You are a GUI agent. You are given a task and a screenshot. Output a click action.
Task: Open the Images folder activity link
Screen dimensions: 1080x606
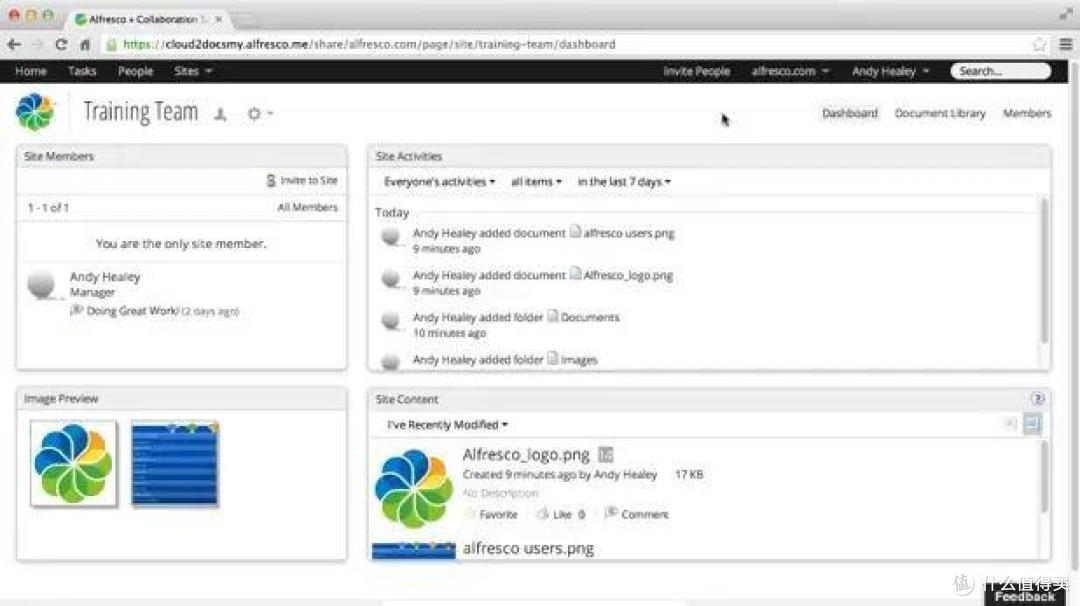[x=579, y=360]
